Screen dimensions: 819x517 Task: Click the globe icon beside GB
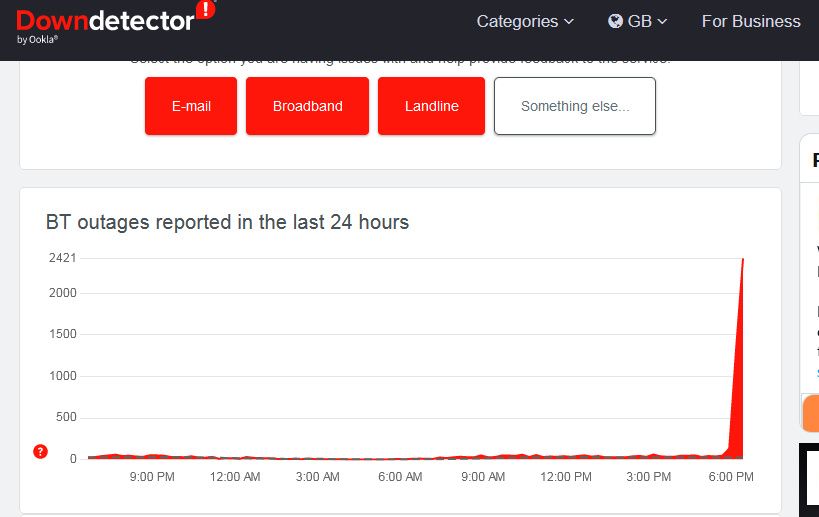(x=615, y=21)
